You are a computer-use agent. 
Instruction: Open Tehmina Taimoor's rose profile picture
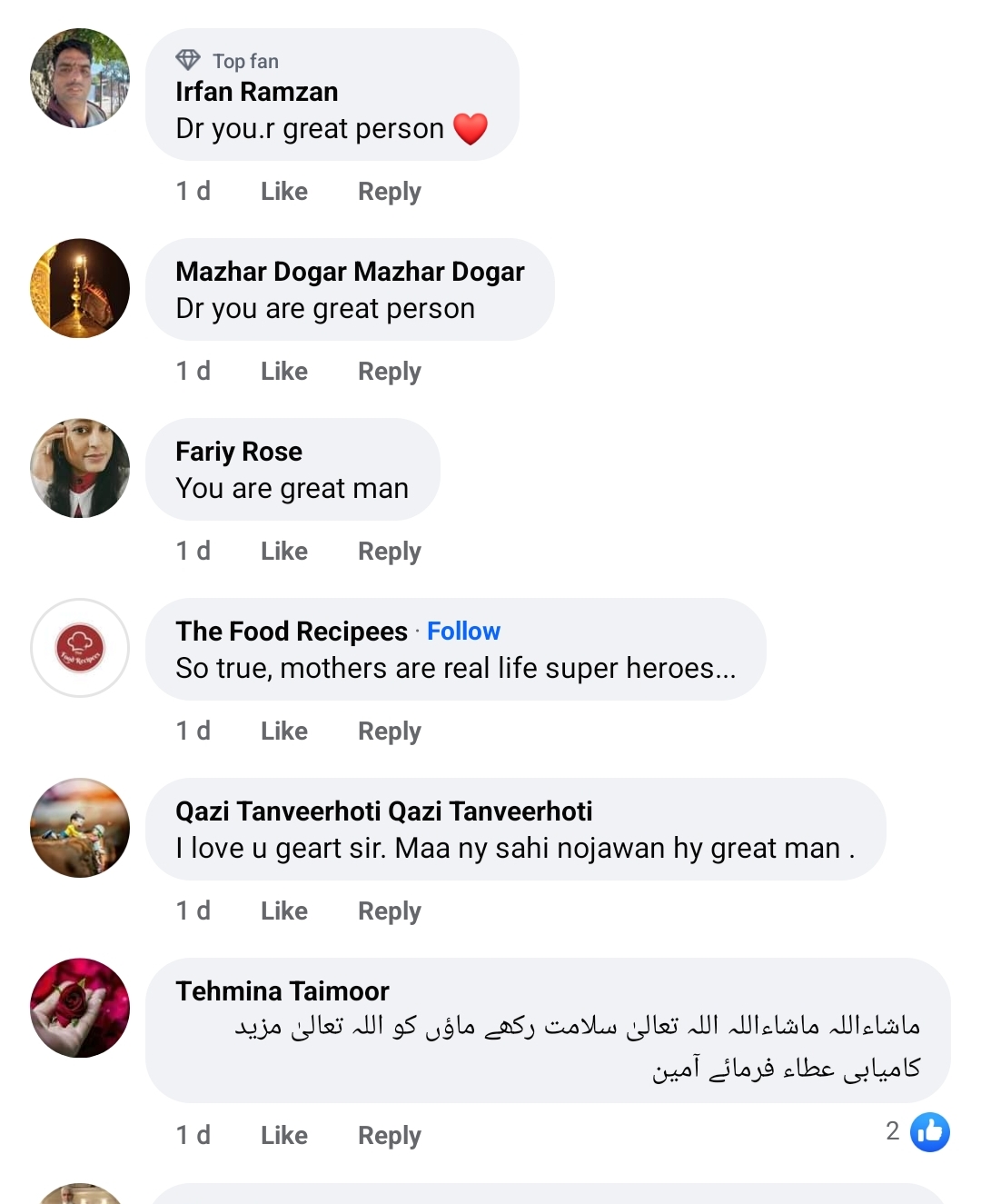[80, 1008]
